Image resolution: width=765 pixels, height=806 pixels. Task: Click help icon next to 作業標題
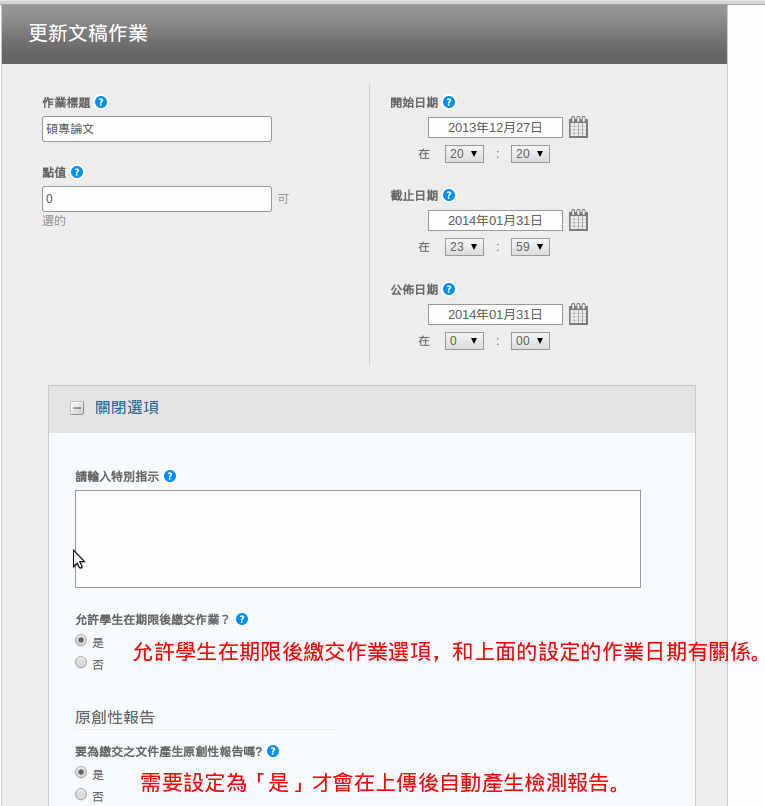pos(102,102)
